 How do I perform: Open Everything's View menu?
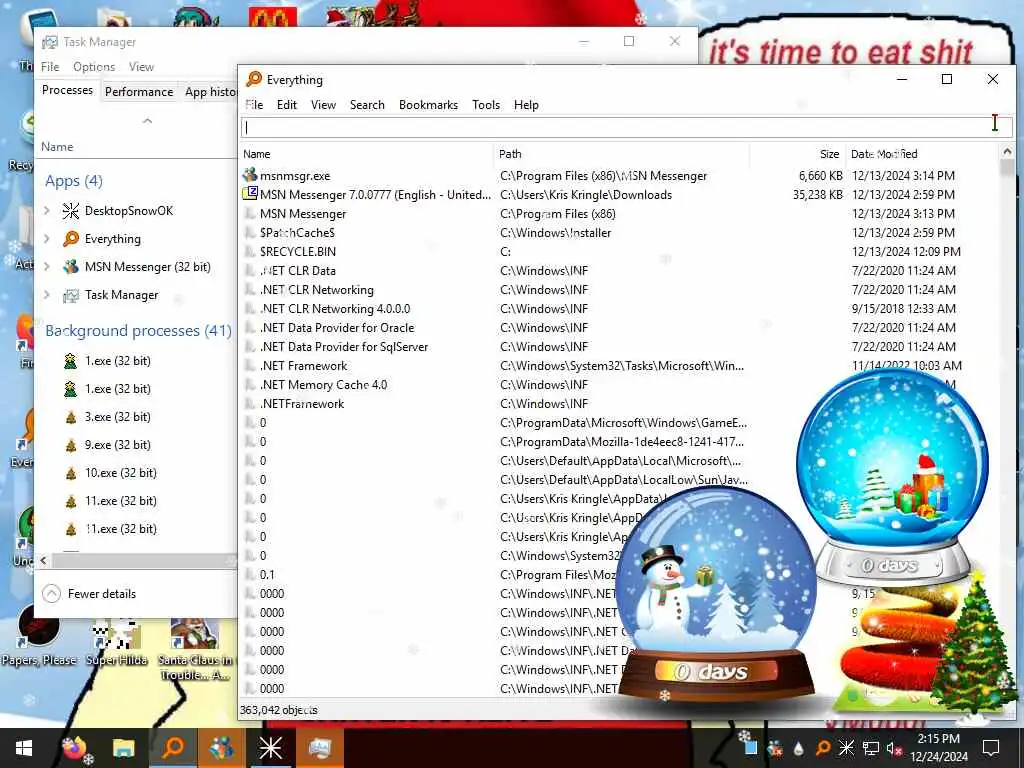coord(323,104)
